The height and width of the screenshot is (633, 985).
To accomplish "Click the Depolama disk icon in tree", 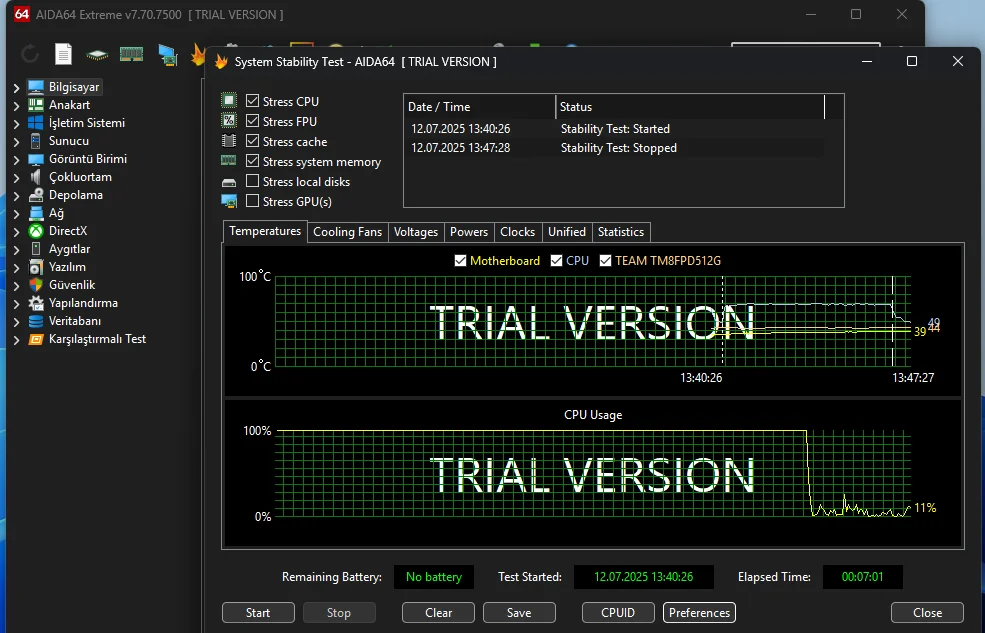I will pos(36,195).
